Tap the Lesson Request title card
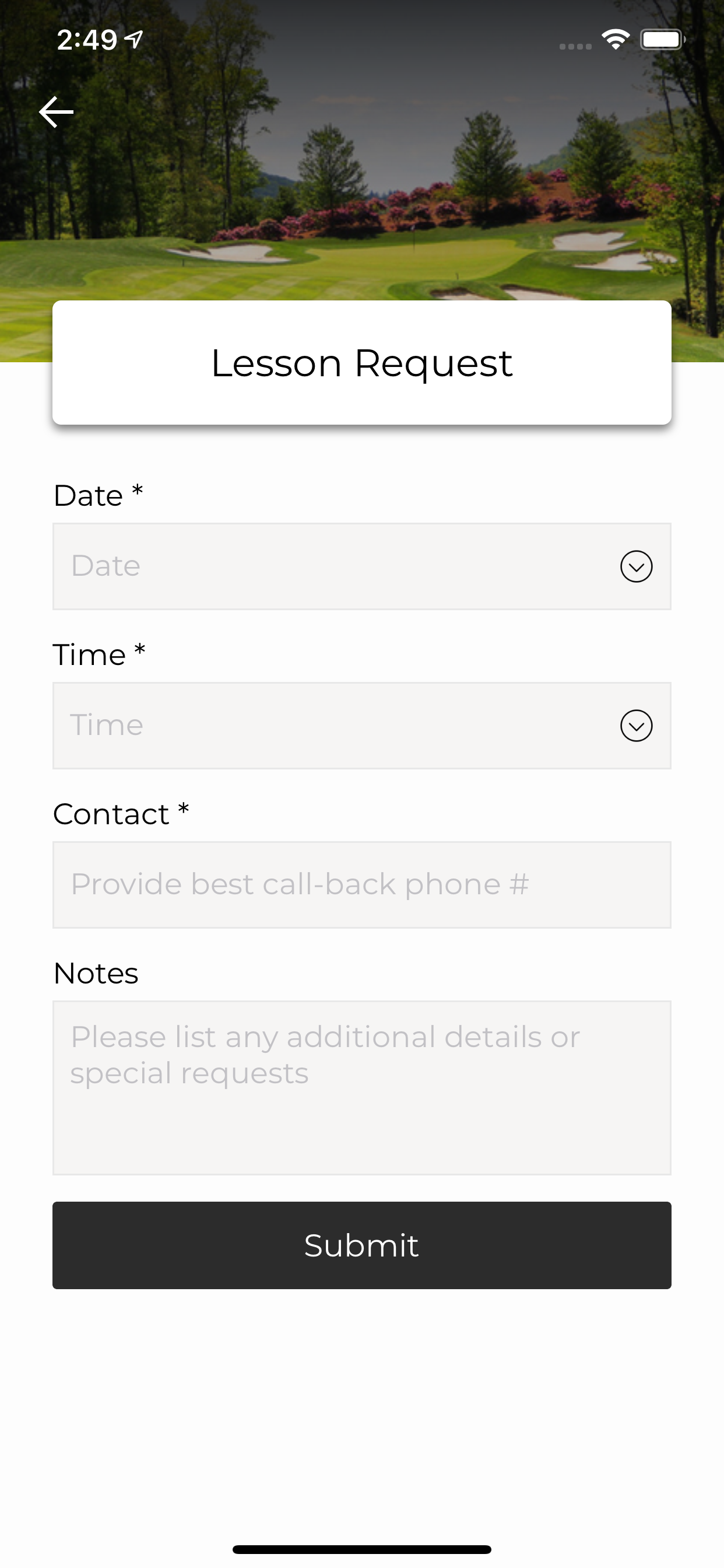This screenshot has height=1568, width=724. coord(362,363)
